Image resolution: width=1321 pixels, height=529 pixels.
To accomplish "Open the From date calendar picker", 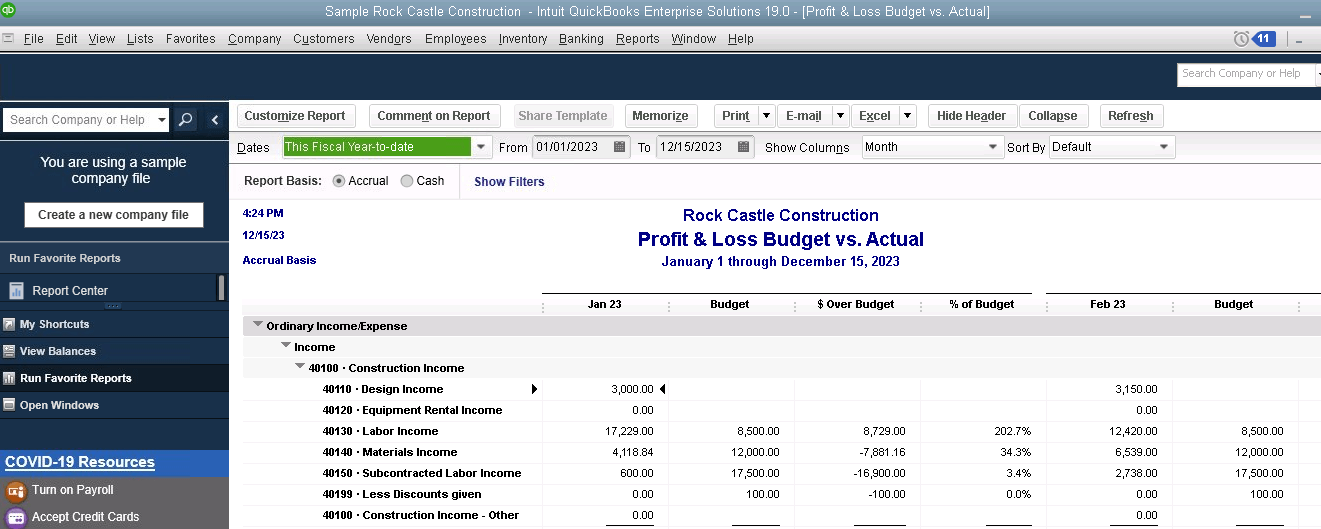I will (x=620, y=147).
